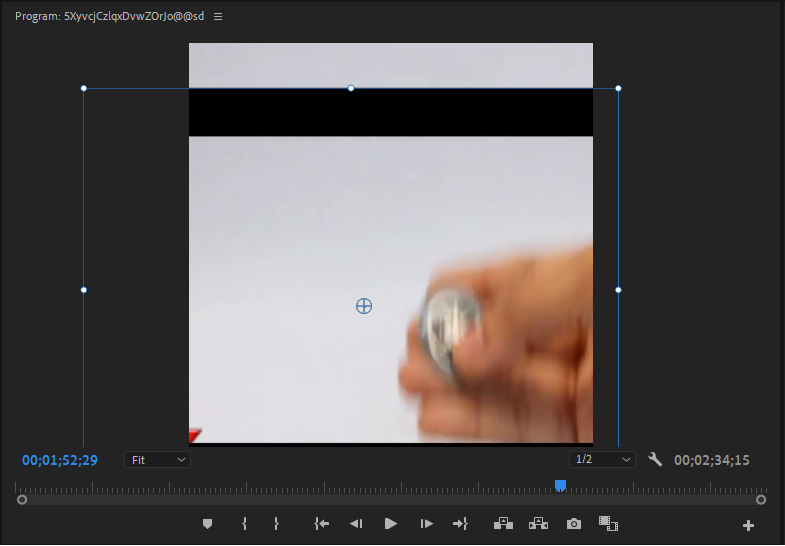Click the left zoom scroll bar handle
The image size is (785, 546).
[22, 499]
